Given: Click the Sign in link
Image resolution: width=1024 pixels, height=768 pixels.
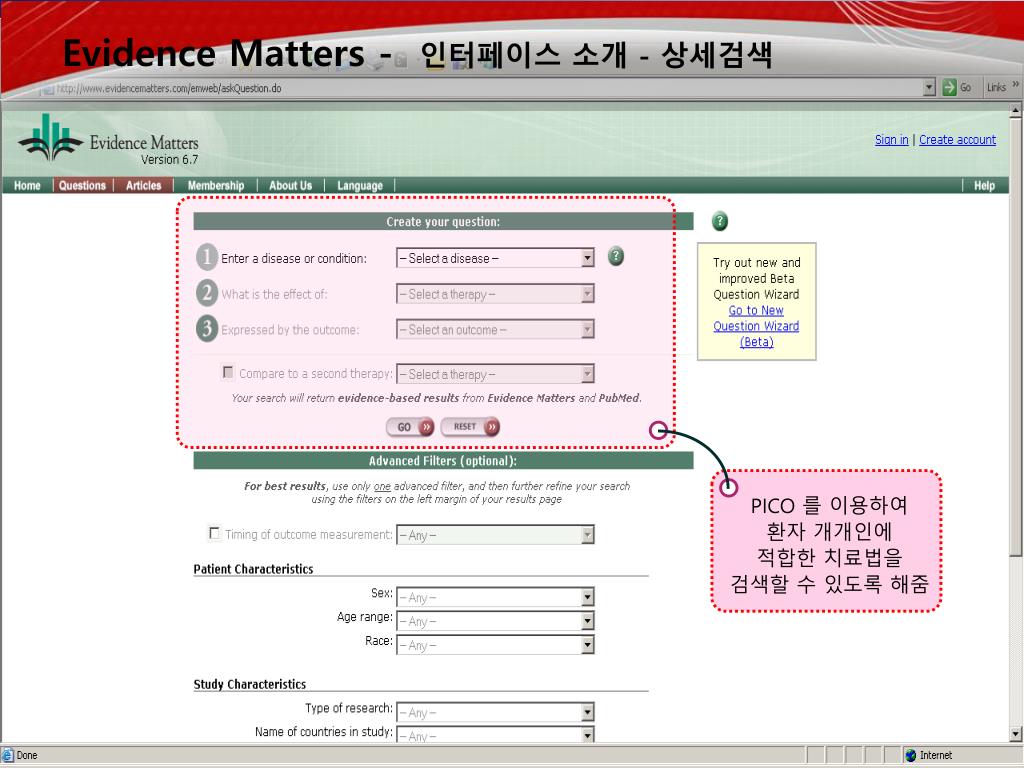Looking at the screenshot, I should [891, 140].
